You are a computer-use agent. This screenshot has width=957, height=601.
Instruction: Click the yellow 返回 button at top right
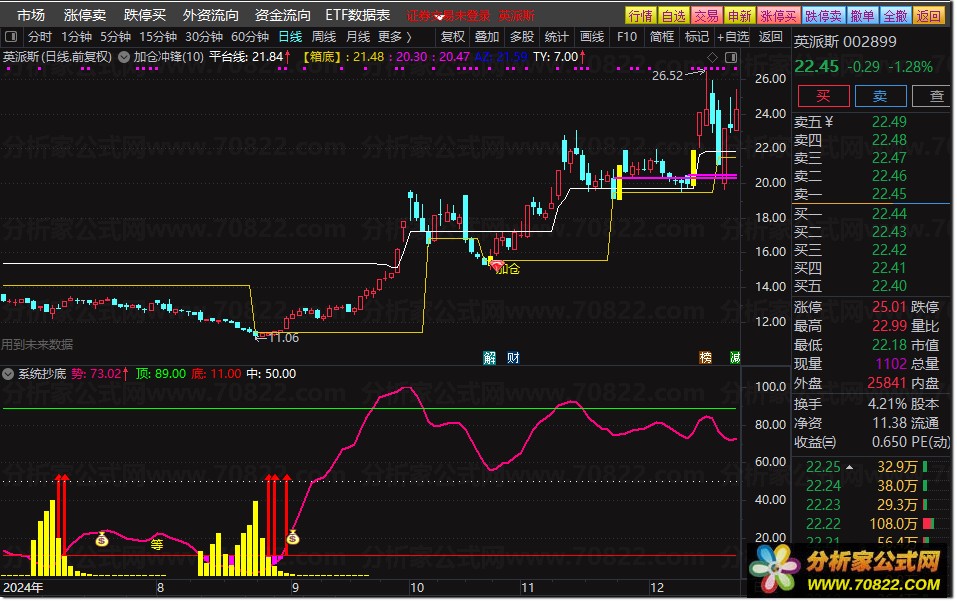click(928, 16)
